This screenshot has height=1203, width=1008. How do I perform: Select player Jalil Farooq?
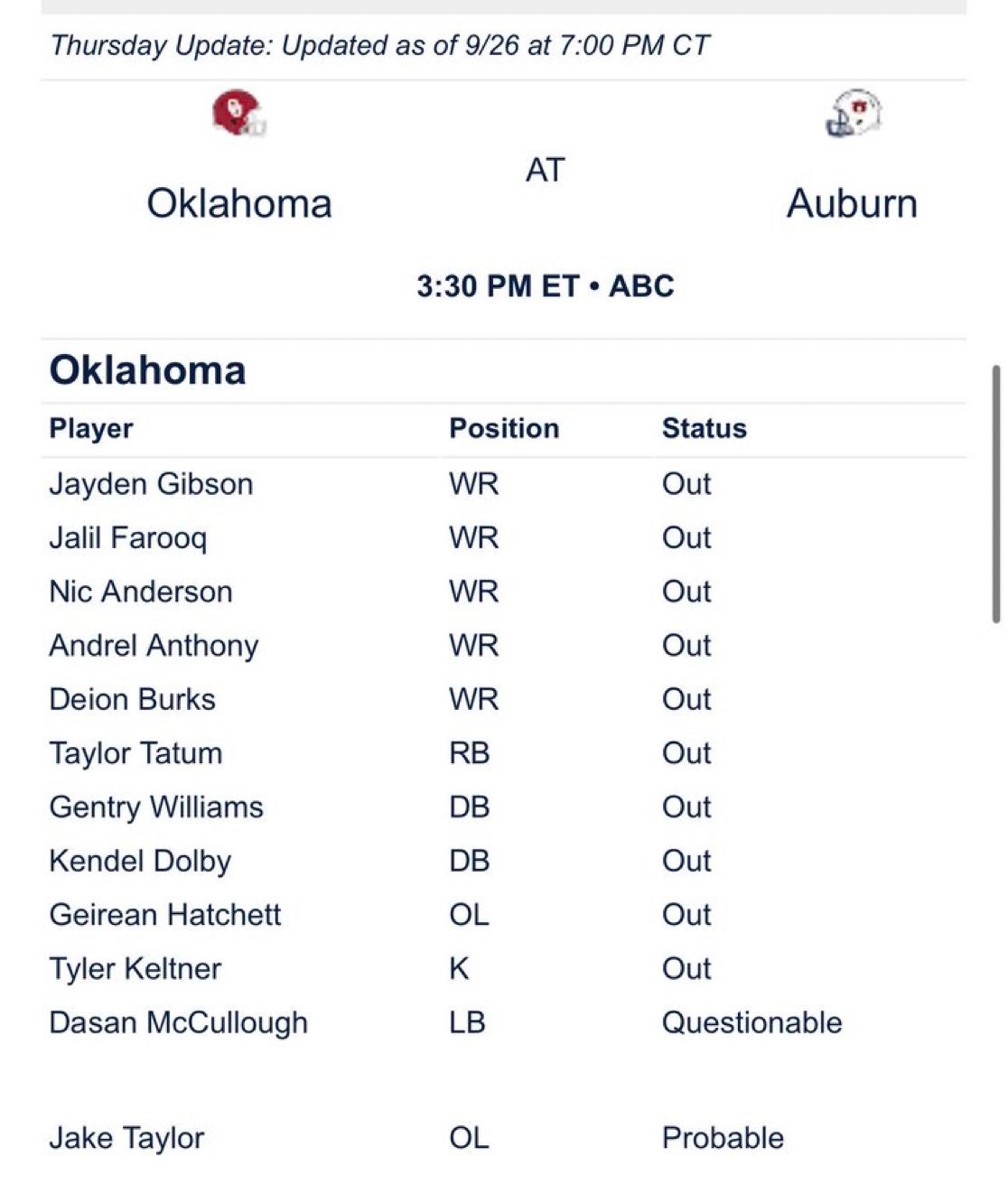click(128, 538)
